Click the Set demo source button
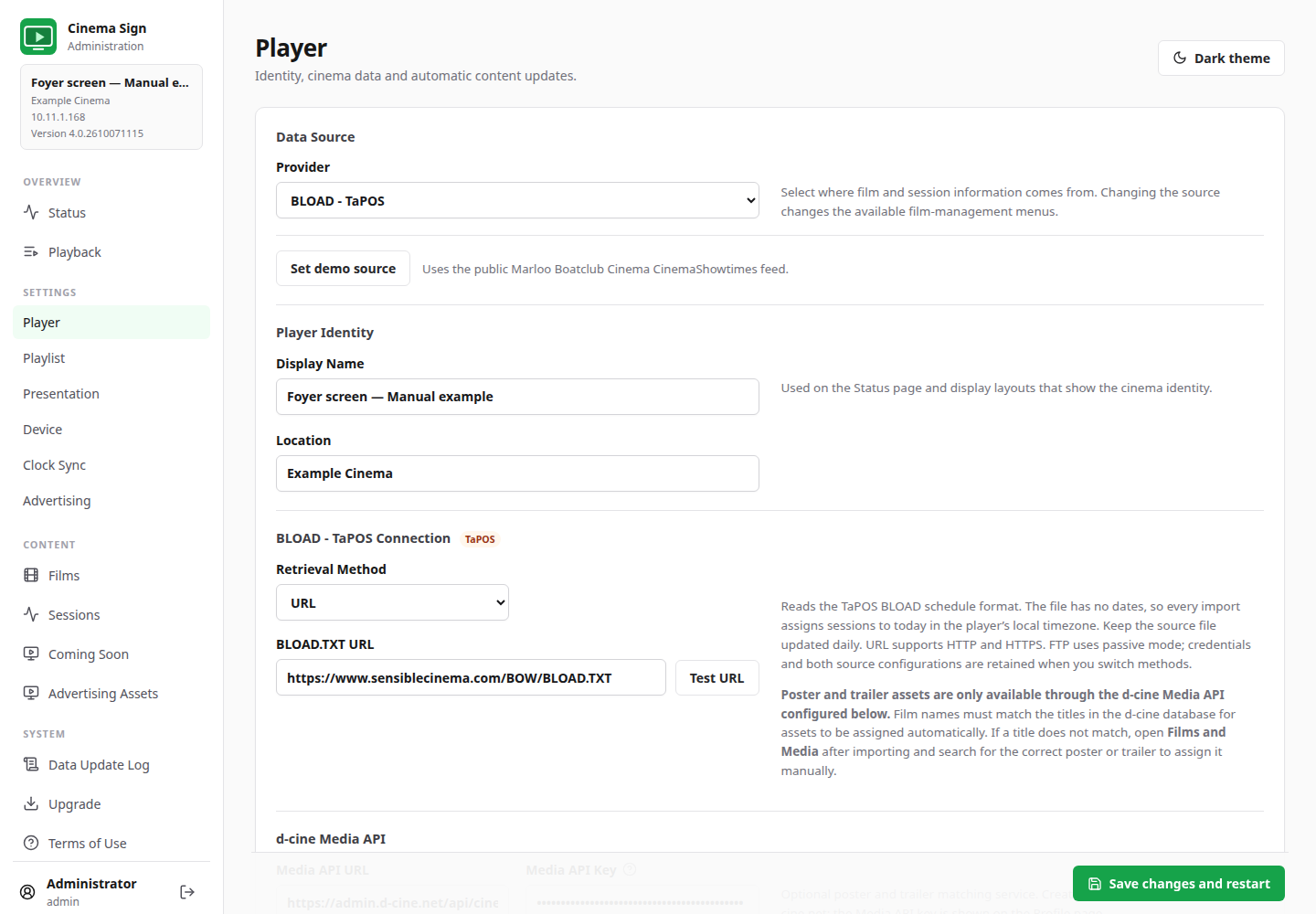The height and width of the screenshot is (914, 1316). pyautogui.click(x=343, y=269)
